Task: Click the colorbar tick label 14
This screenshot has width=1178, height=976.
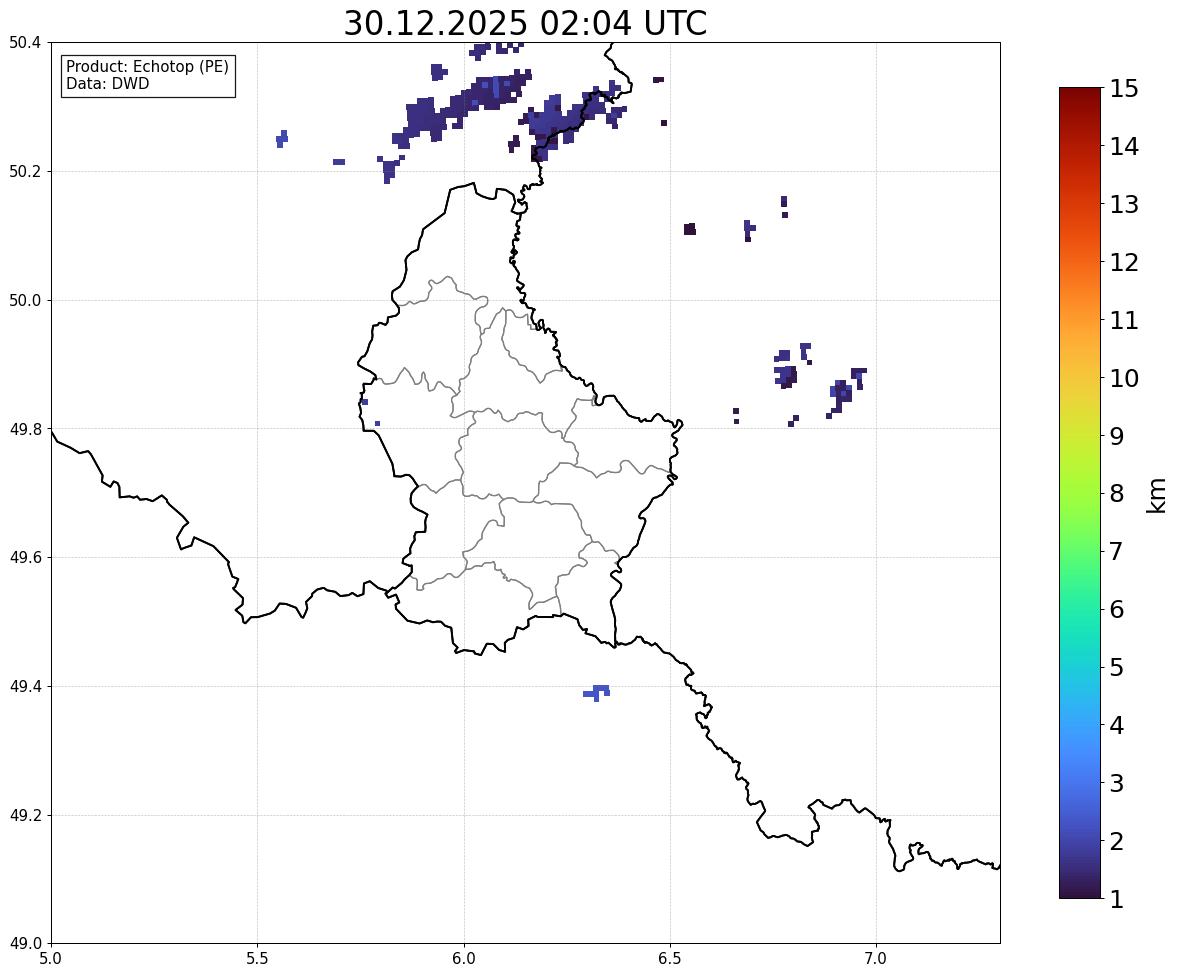Action: tap(1124, 147)
